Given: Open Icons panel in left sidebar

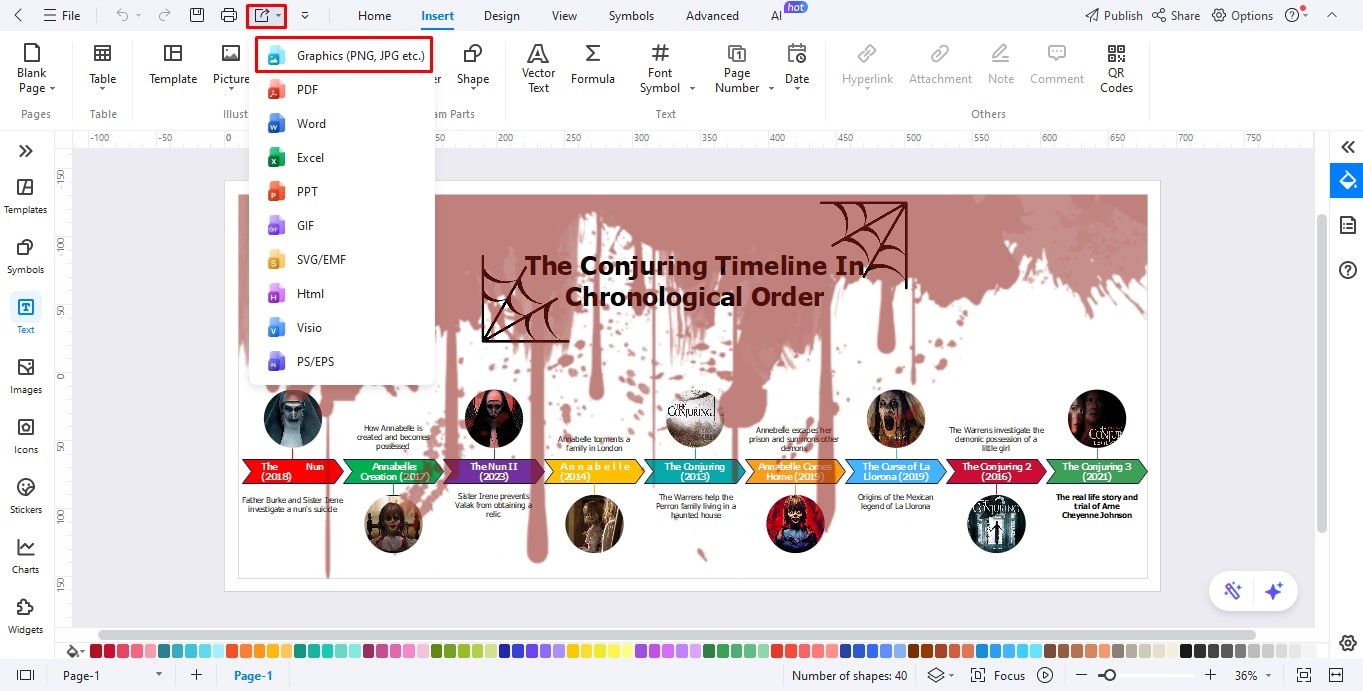Looking at the screenshot, I should tap(26, 436).
